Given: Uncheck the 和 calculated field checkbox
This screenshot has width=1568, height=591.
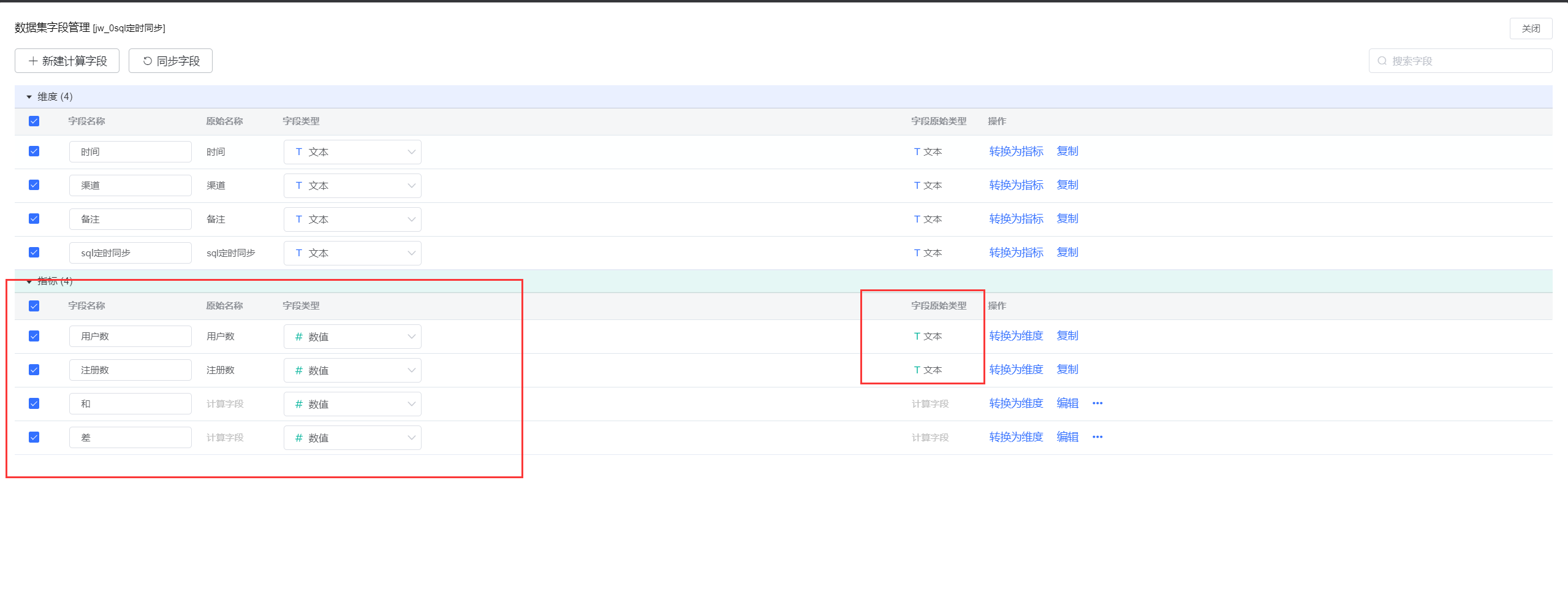Looking at the screenshot, I should click(34, 403).
